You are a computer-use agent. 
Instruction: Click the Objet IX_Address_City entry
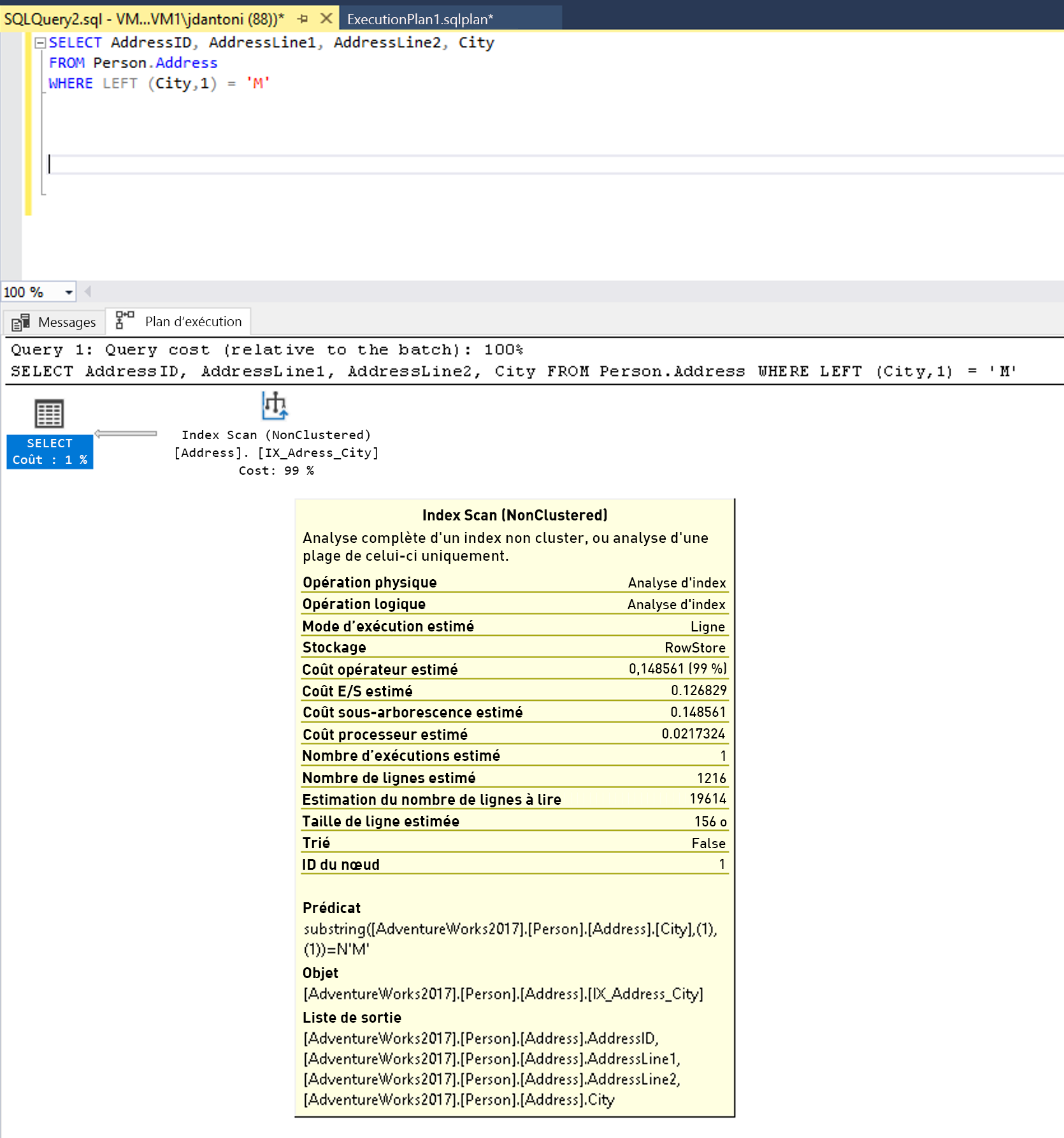pyautogui.click(x=503, y=994)
